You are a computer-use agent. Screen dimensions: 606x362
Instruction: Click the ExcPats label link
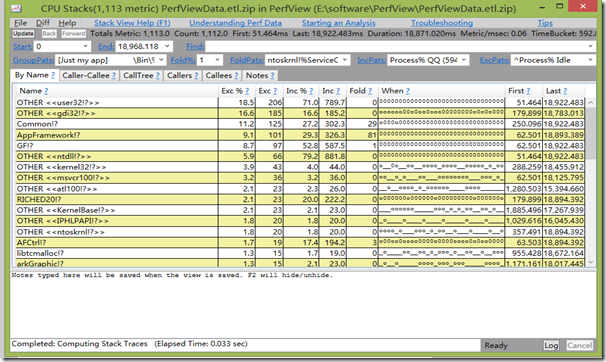[x=494, y=60]
